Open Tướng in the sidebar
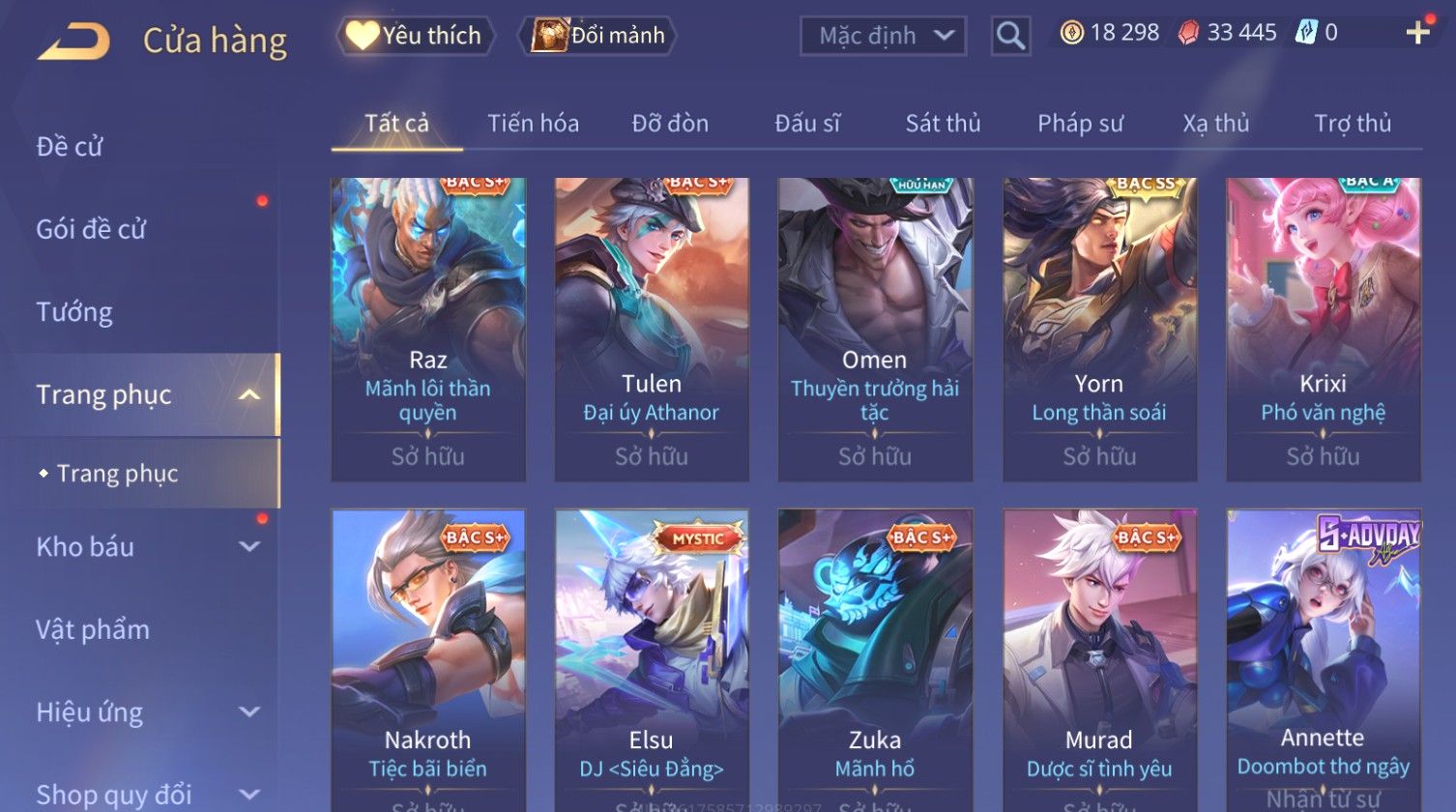Screen dimensions: 1456x812 pyautogui.click(x=74, y=312)
